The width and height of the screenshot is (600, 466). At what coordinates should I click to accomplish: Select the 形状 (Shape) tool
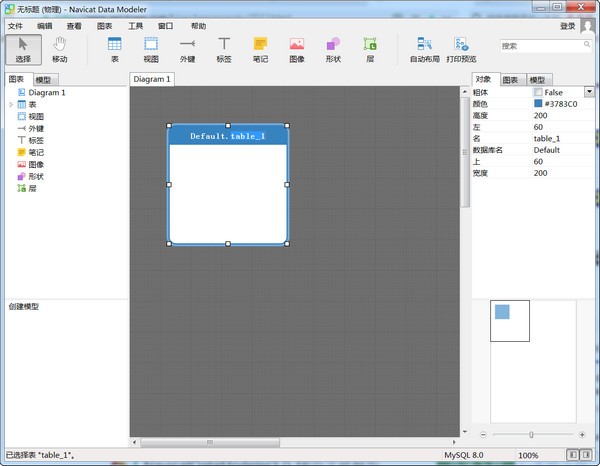tap(333, 49)
